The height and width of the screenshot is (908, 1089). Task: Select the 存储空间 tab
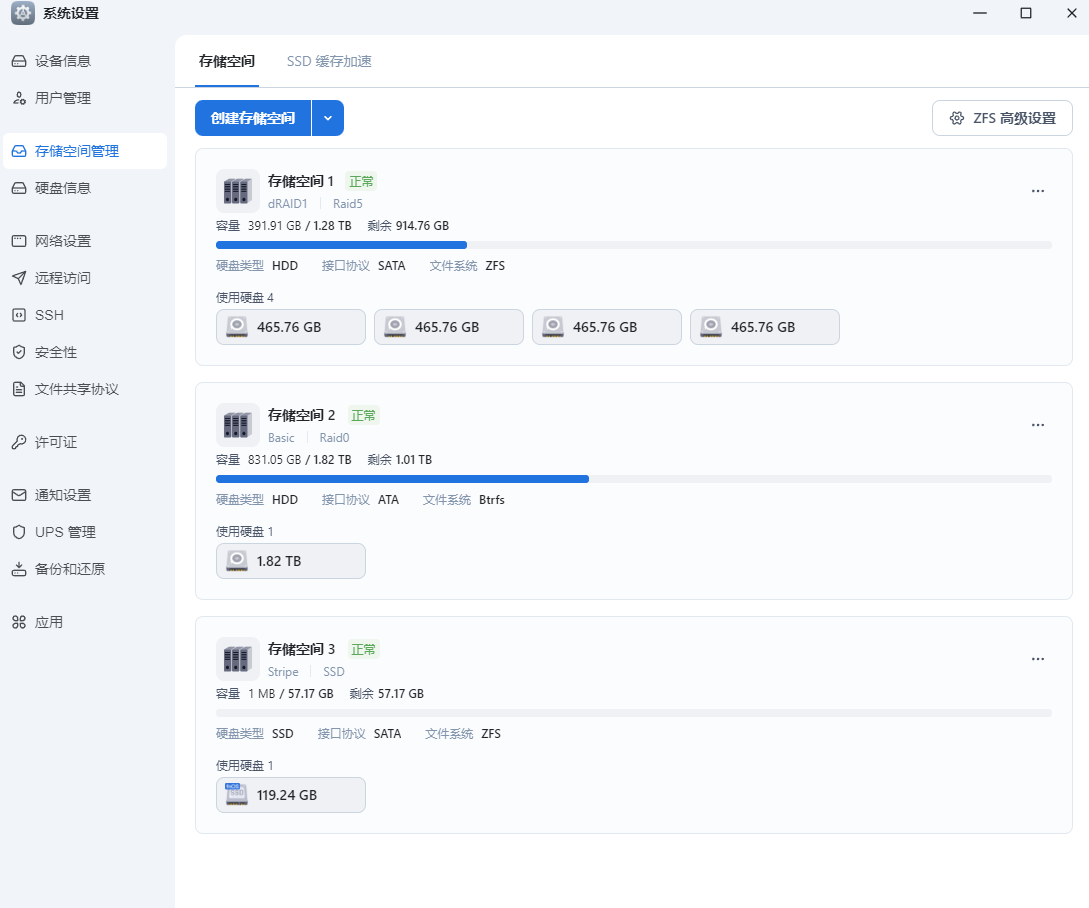coord(227,61)
